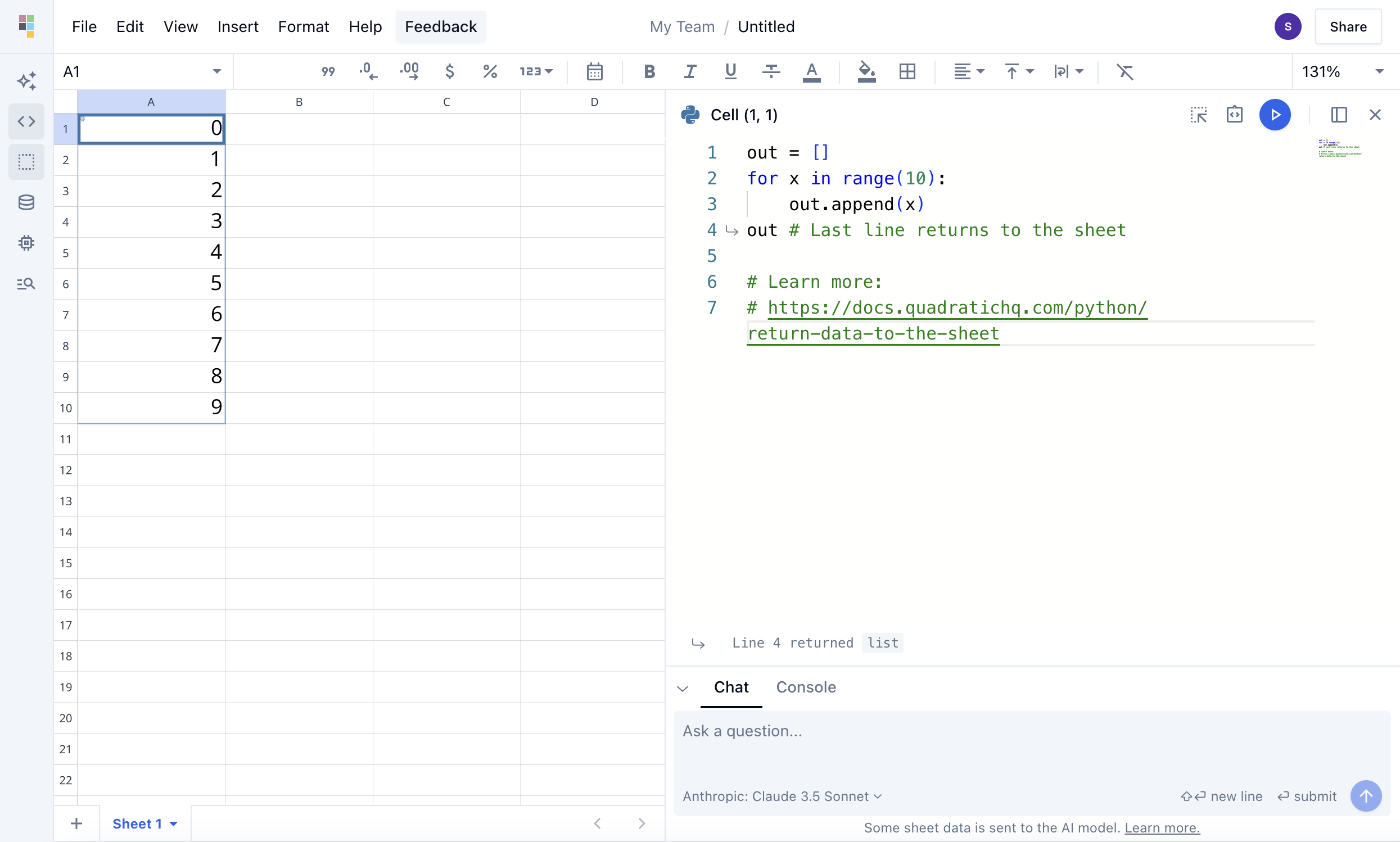
Task: Open the borders tool in toolbar
Action: pyautogui.click(x=907, y=71)
